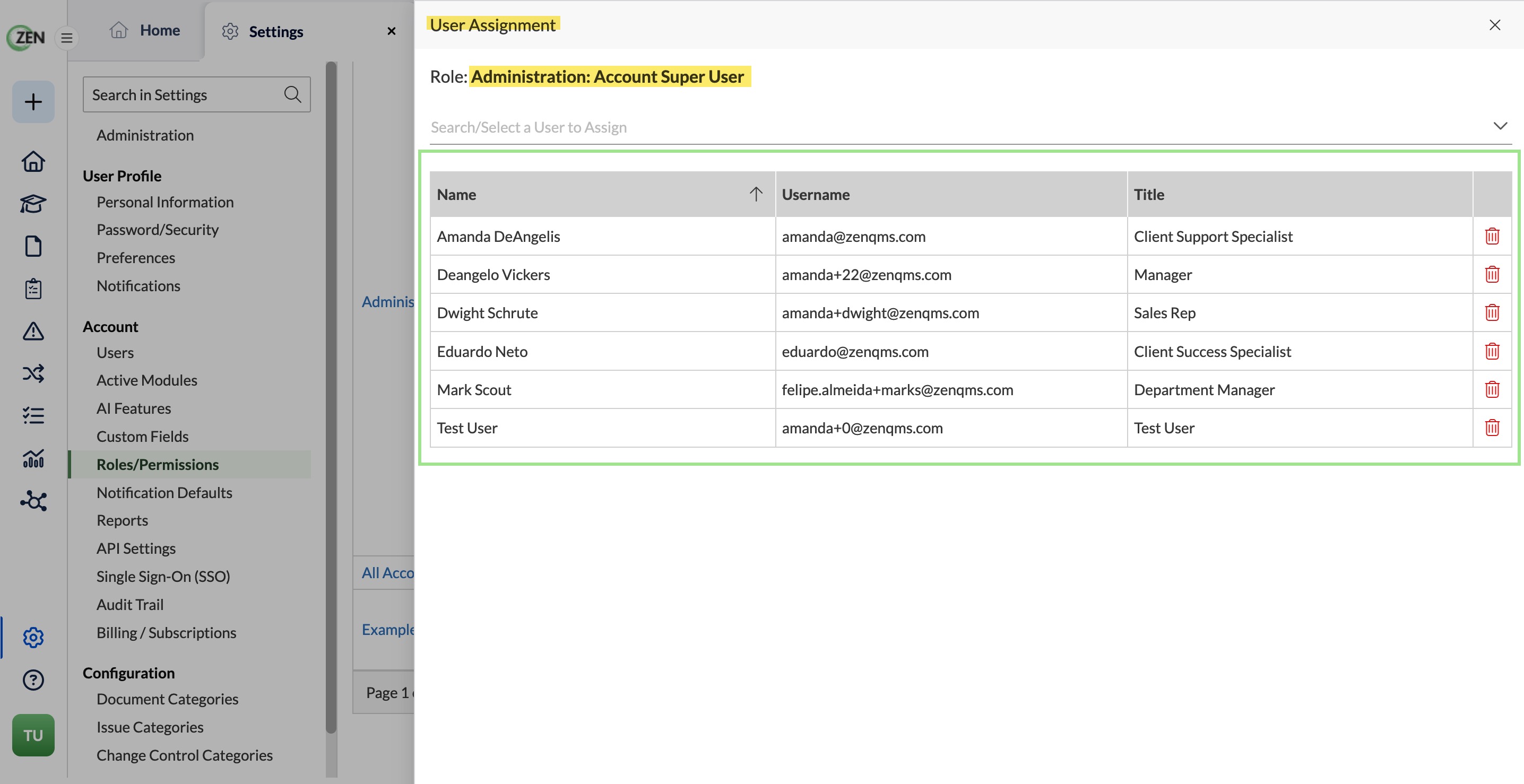Delete Deangelo Vickers from the role
This screenshot has width=1524, height=784.
point(1492,274)
